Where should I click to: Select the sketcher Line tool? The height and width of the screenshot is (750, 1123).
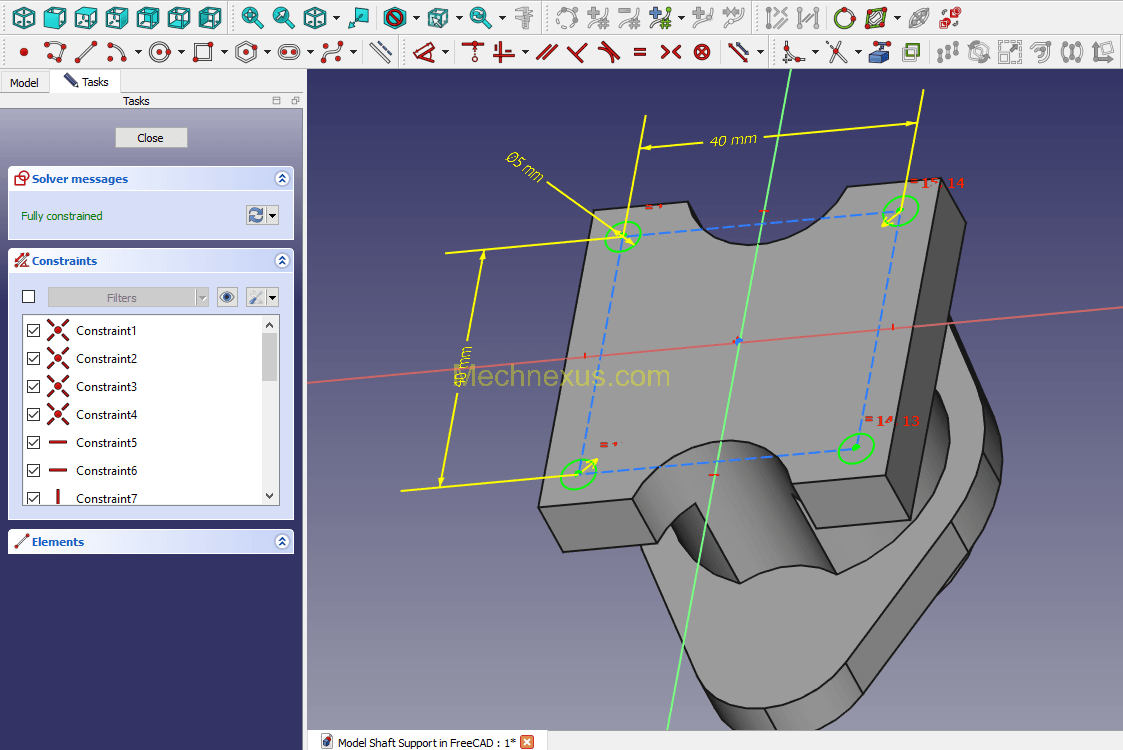[x=86, y=52]
